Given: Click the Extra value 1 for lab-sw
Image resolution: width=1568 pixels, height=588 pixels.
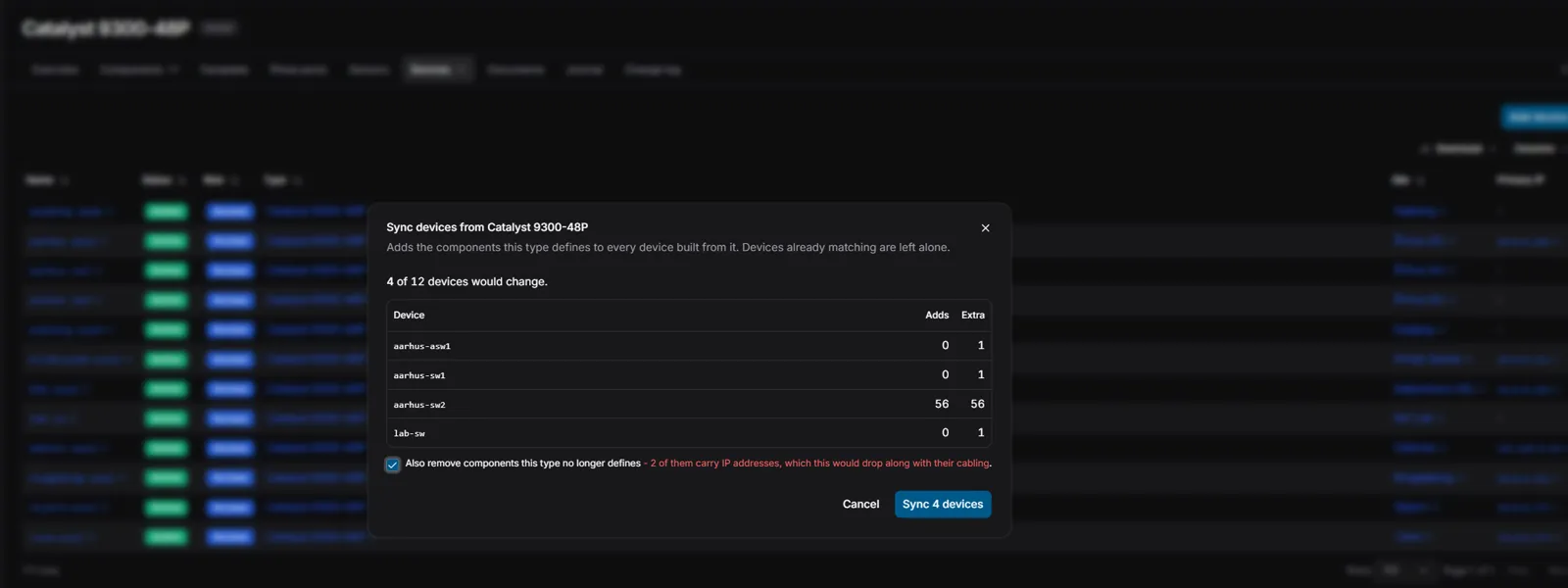Looking at the screenshot, I should point(981,432).
